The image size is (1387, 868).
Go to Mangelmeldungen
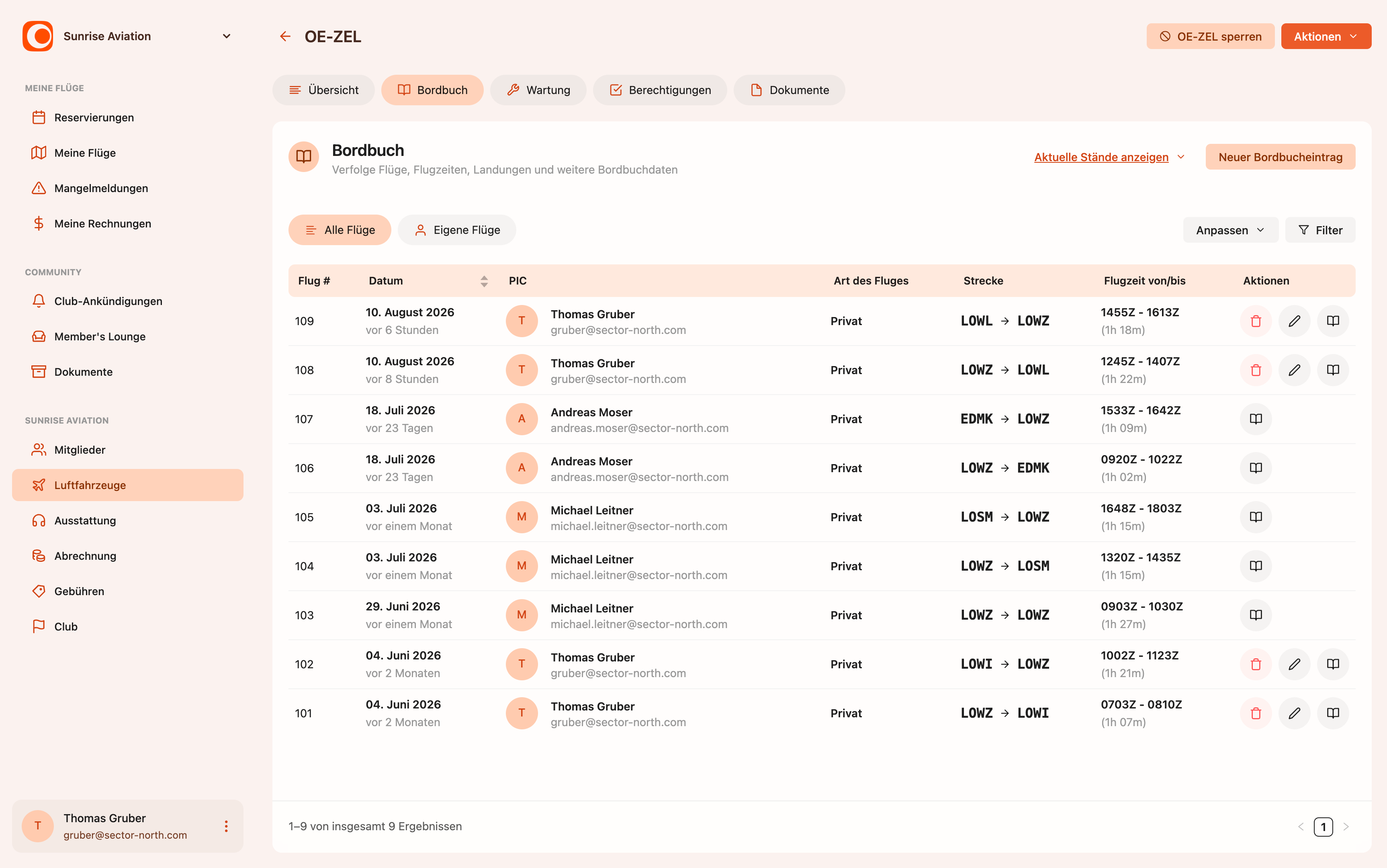pyautogui.click(x=127, y=188)
